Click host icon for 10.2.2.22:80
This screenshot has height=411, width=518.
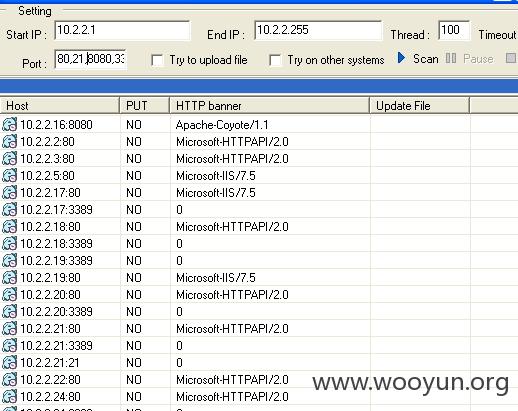click(x=9, y=380)
